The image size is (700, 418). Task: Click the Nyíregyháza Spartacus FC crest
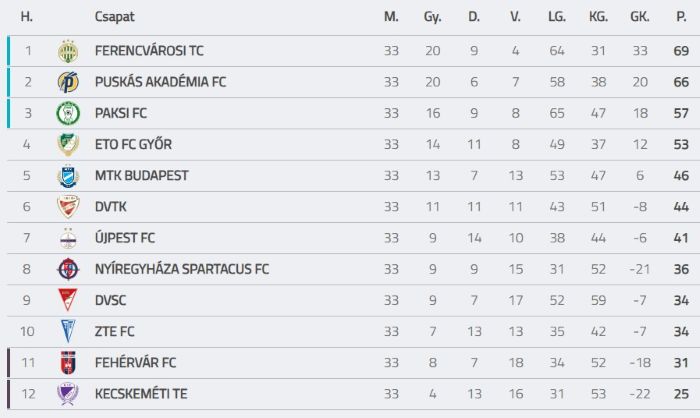pyautogui.click(x=68, y=269)
